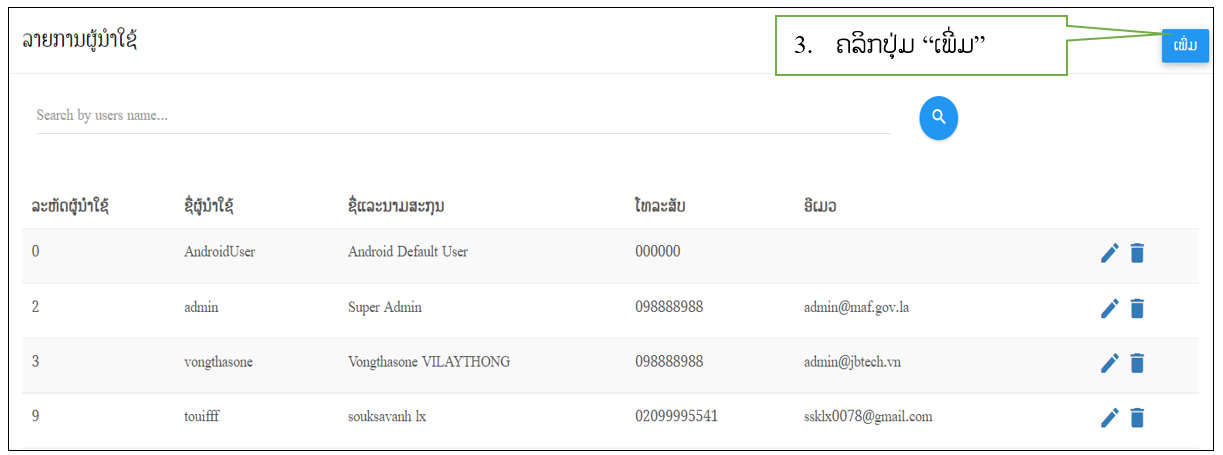Image resolution: width=1223 pixels, height=455 pixels.
Task: Delete the admin user with trash icon
Action: [1137, 309]
